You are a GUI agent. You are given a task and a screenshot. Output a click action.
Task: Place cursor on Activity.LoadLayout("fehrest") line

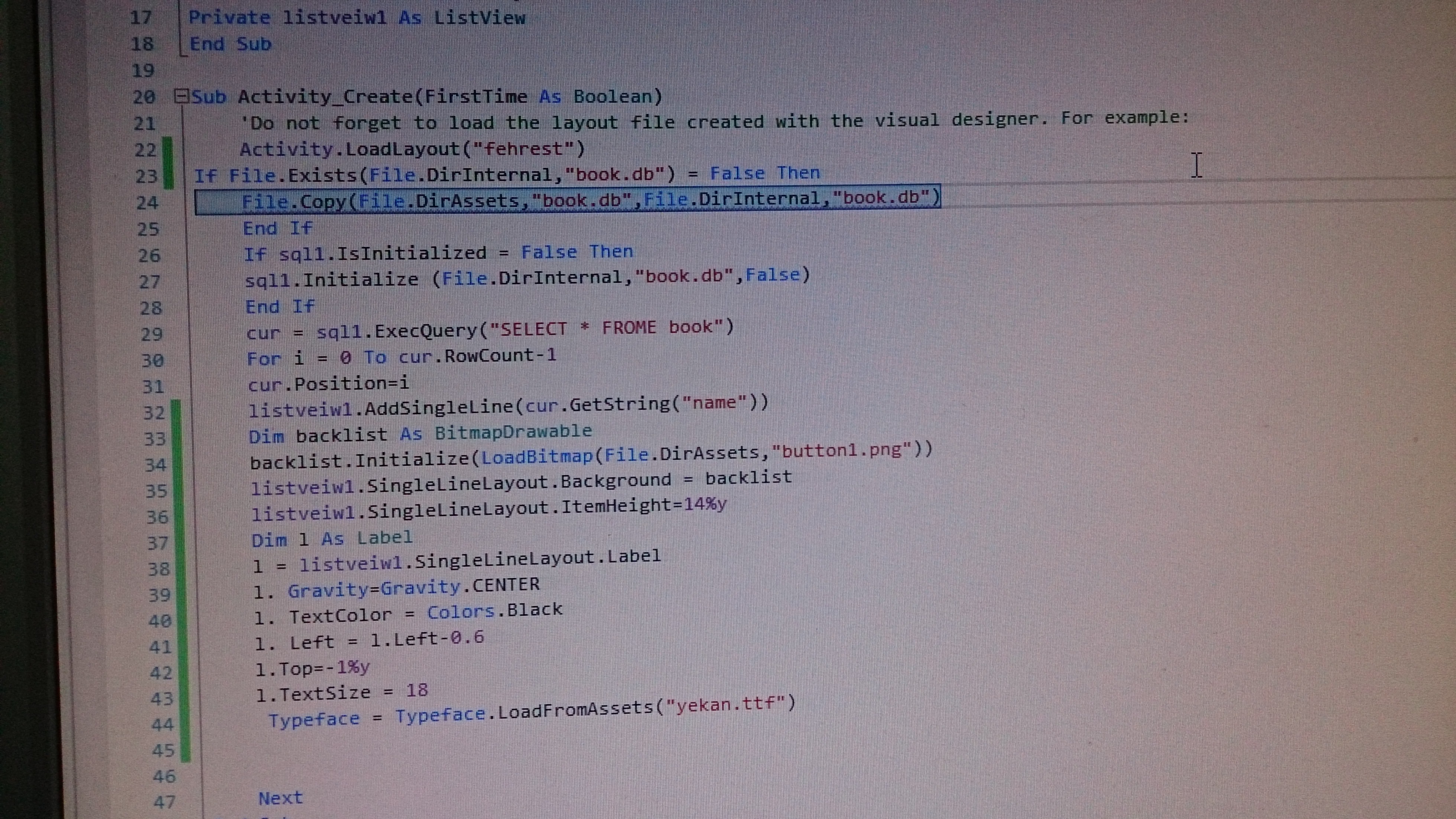[412, 149]
